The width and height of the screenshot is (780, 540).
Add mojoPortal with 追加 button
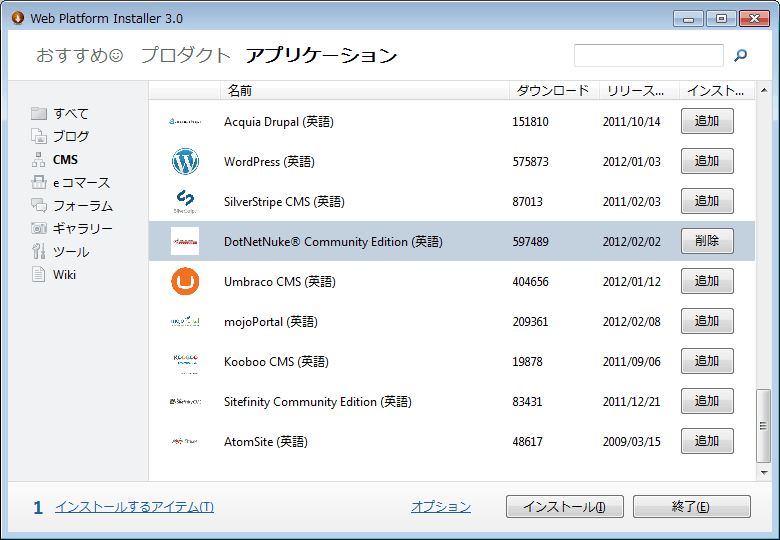click(707, 321)
